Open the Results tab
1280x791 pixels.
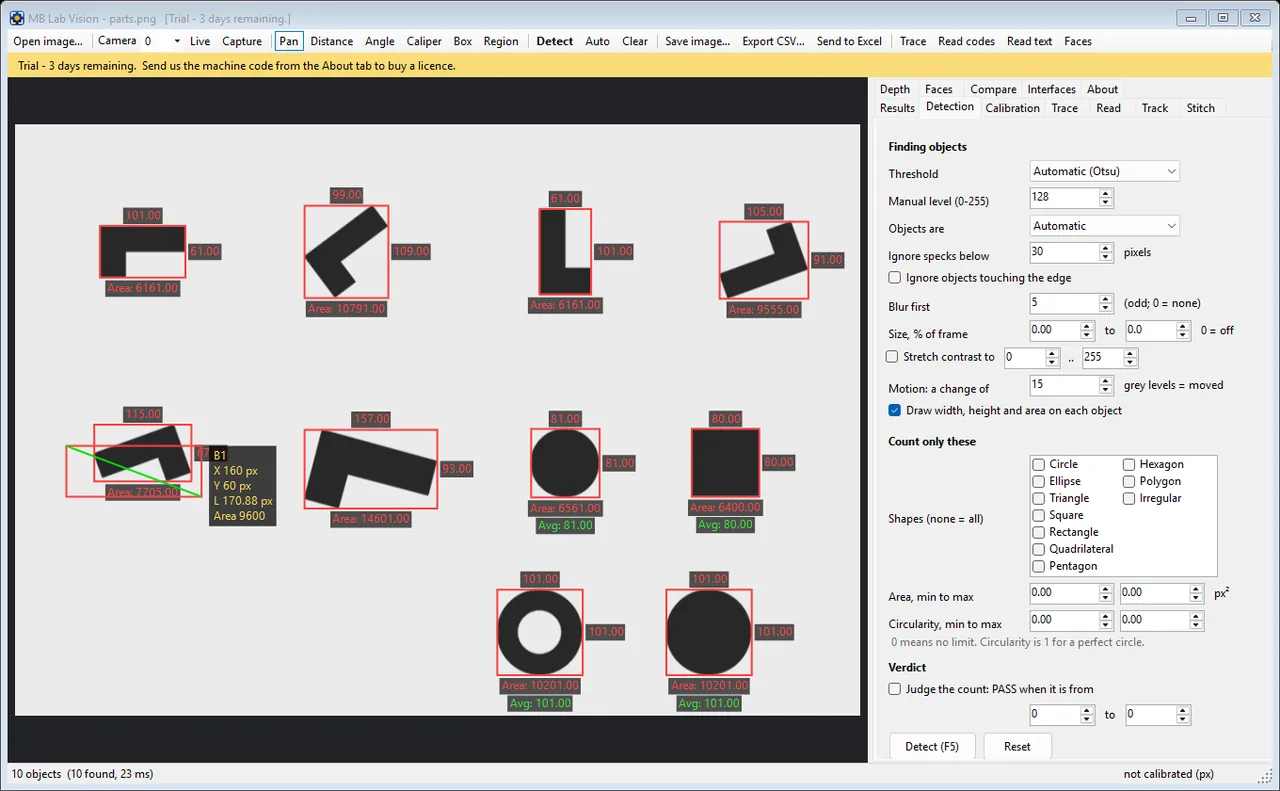point(897,108)
